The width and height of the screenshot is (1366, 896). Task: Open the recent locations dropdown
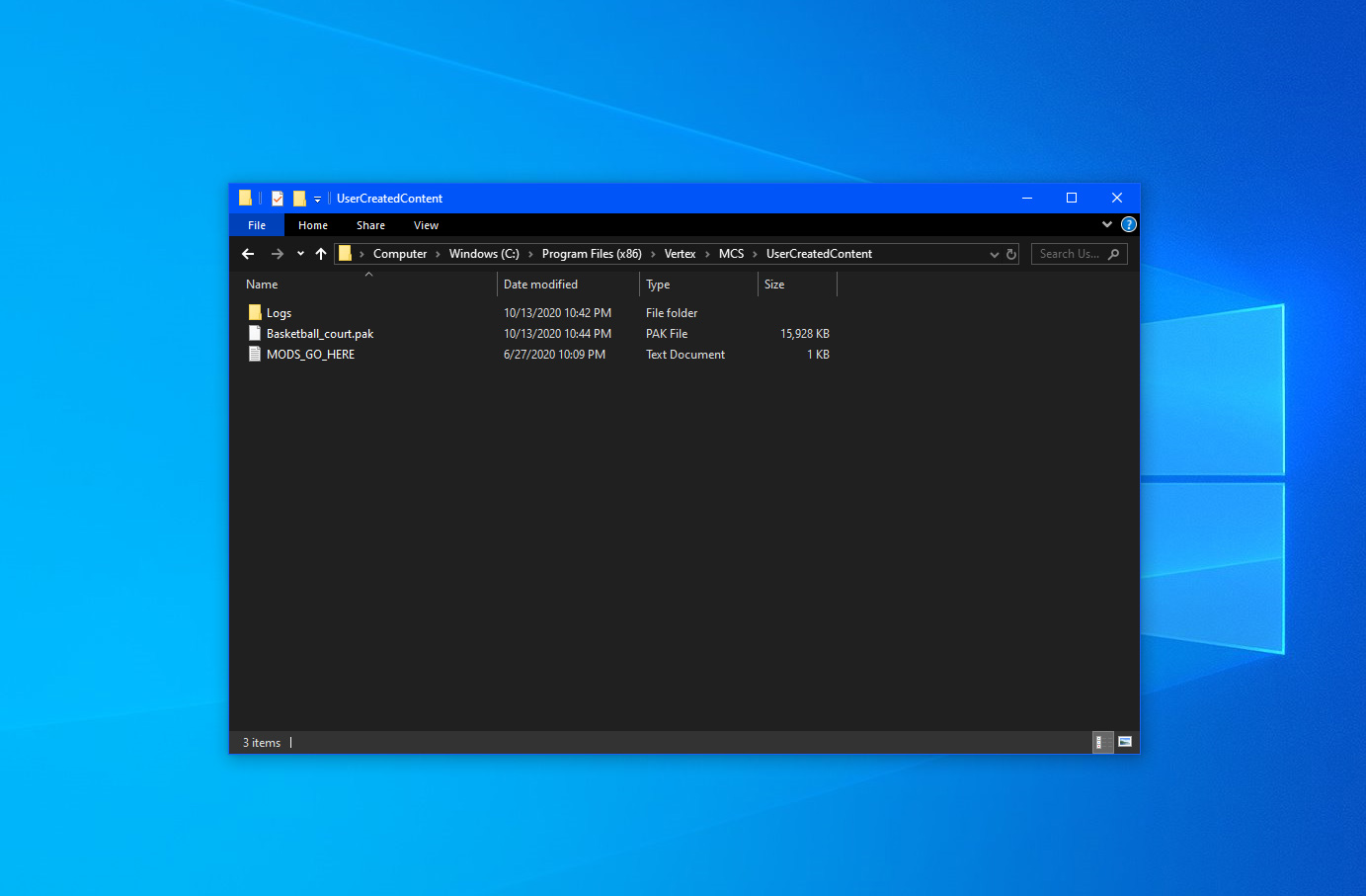(x=300, y=254)
